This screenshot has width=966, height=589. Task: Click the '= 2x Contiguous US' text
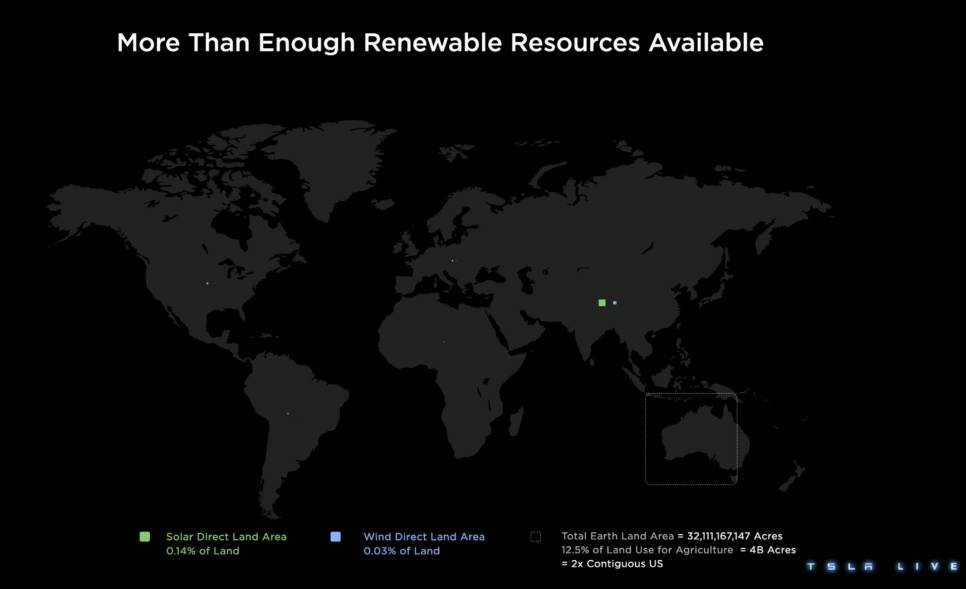(x=612, y=564)
